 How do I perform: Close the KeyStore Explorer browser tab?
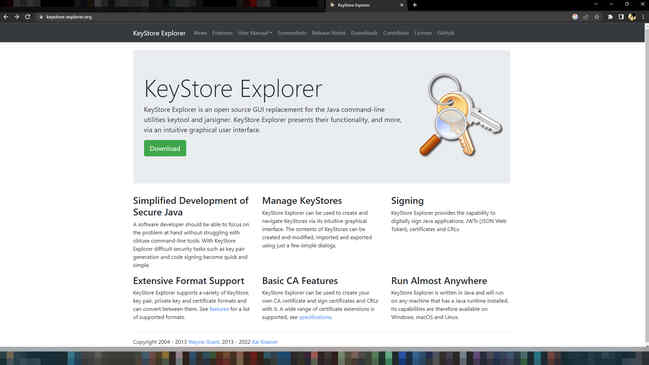pyautogui.click(x=401, y=5)
